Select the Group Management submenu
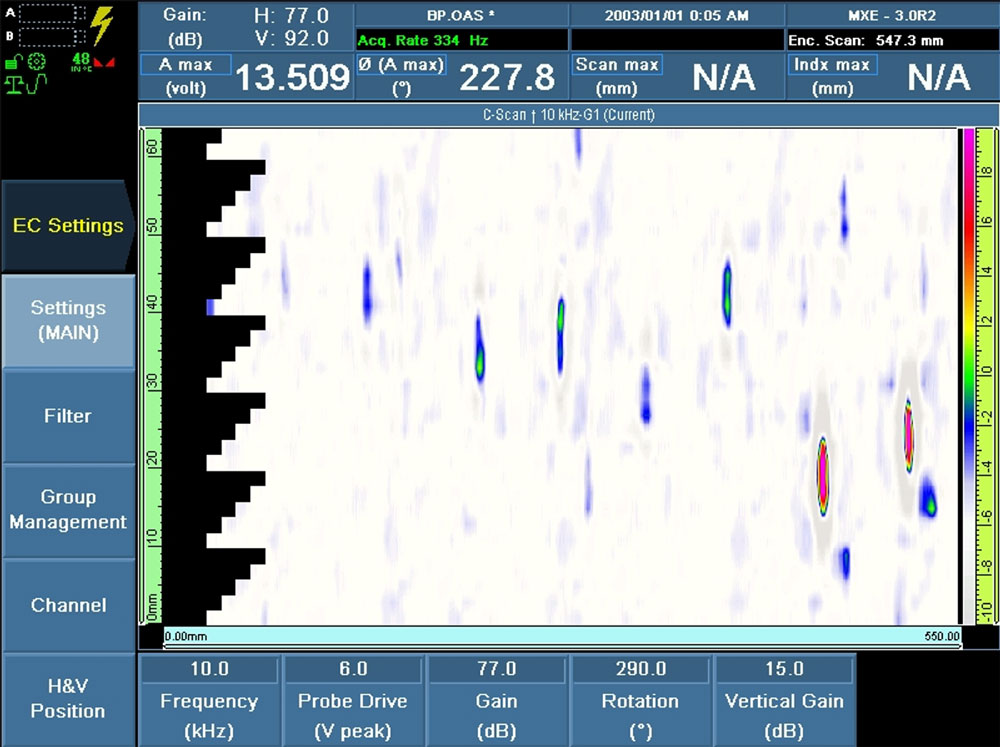The image size is (1000, 747). coord(67,509)
